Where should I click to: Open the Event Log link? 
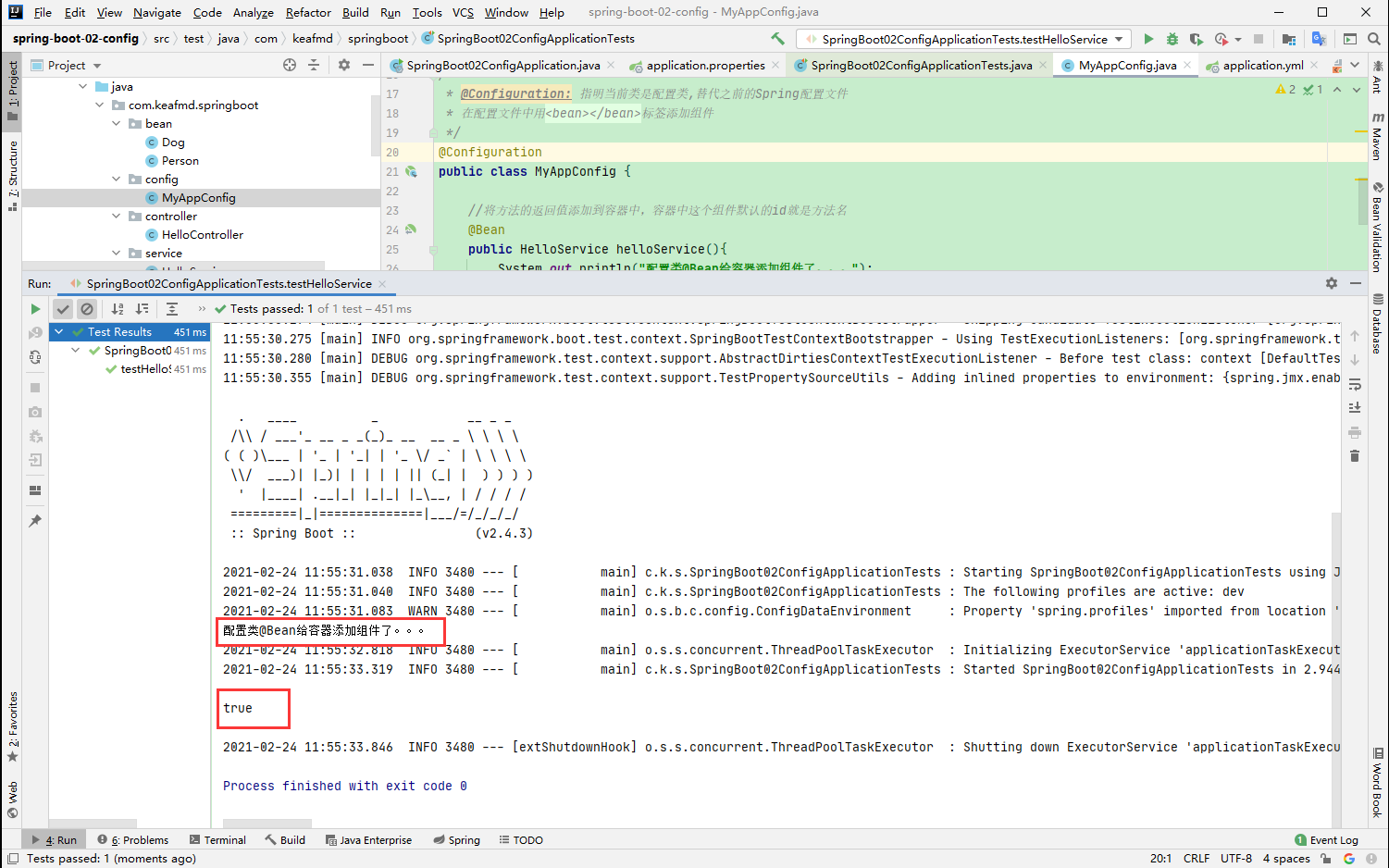[1333, 839]
